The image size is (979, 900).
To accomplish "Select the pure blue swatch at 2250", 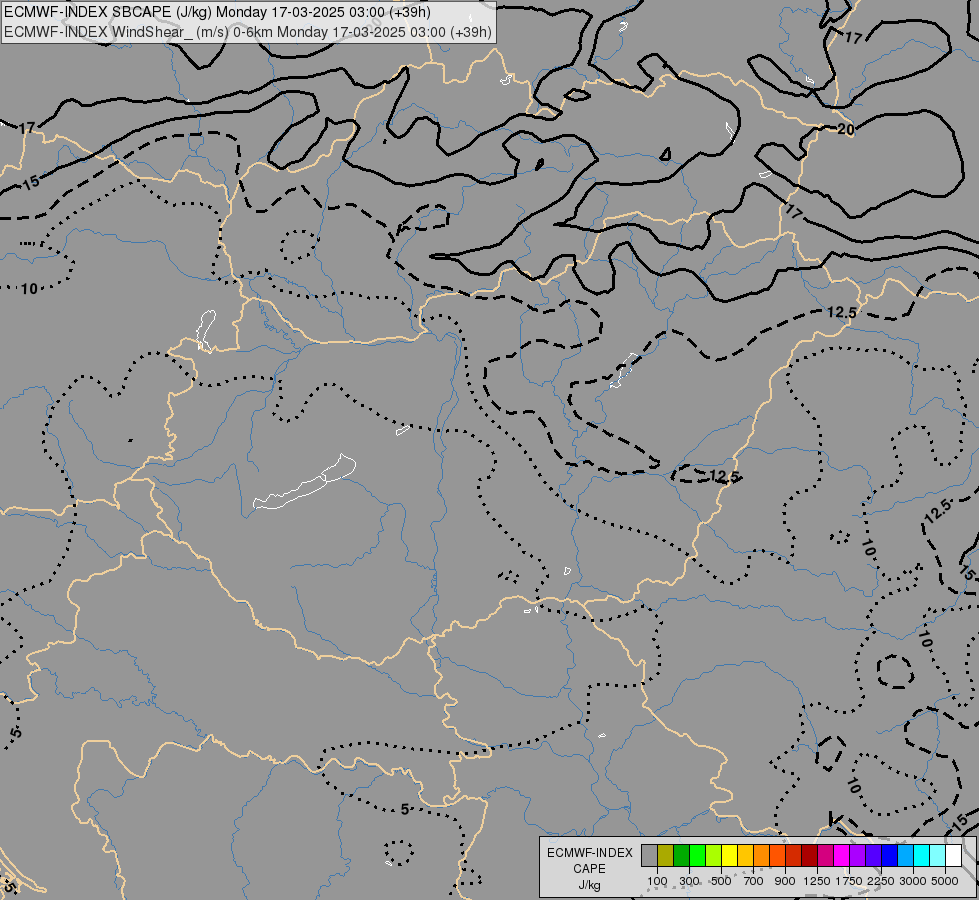I will (890, 856).
